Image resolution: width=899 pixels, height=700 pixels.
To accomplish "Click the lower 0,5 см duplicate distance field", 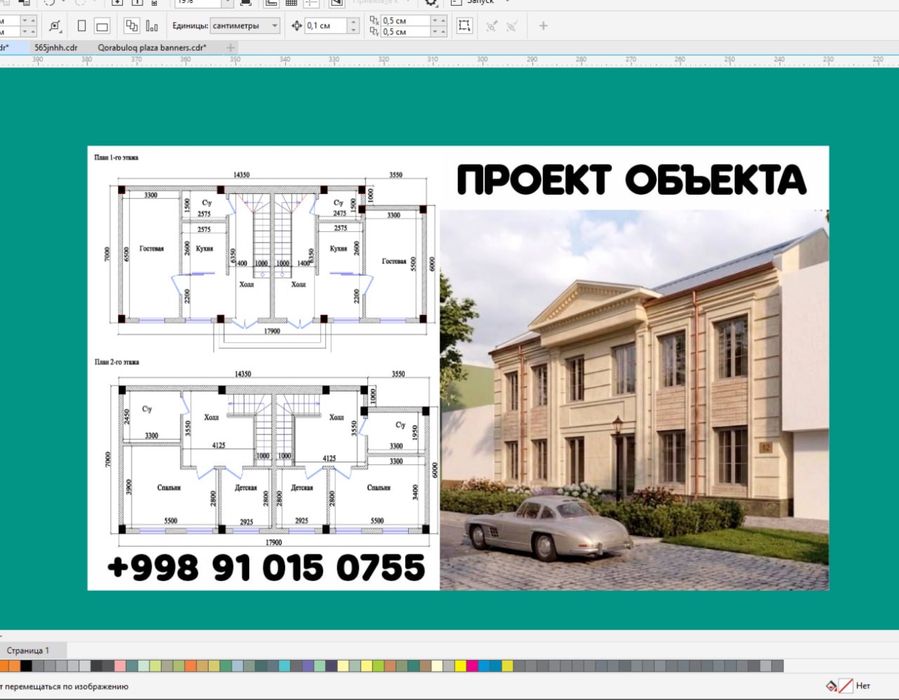I will (406, 32).
